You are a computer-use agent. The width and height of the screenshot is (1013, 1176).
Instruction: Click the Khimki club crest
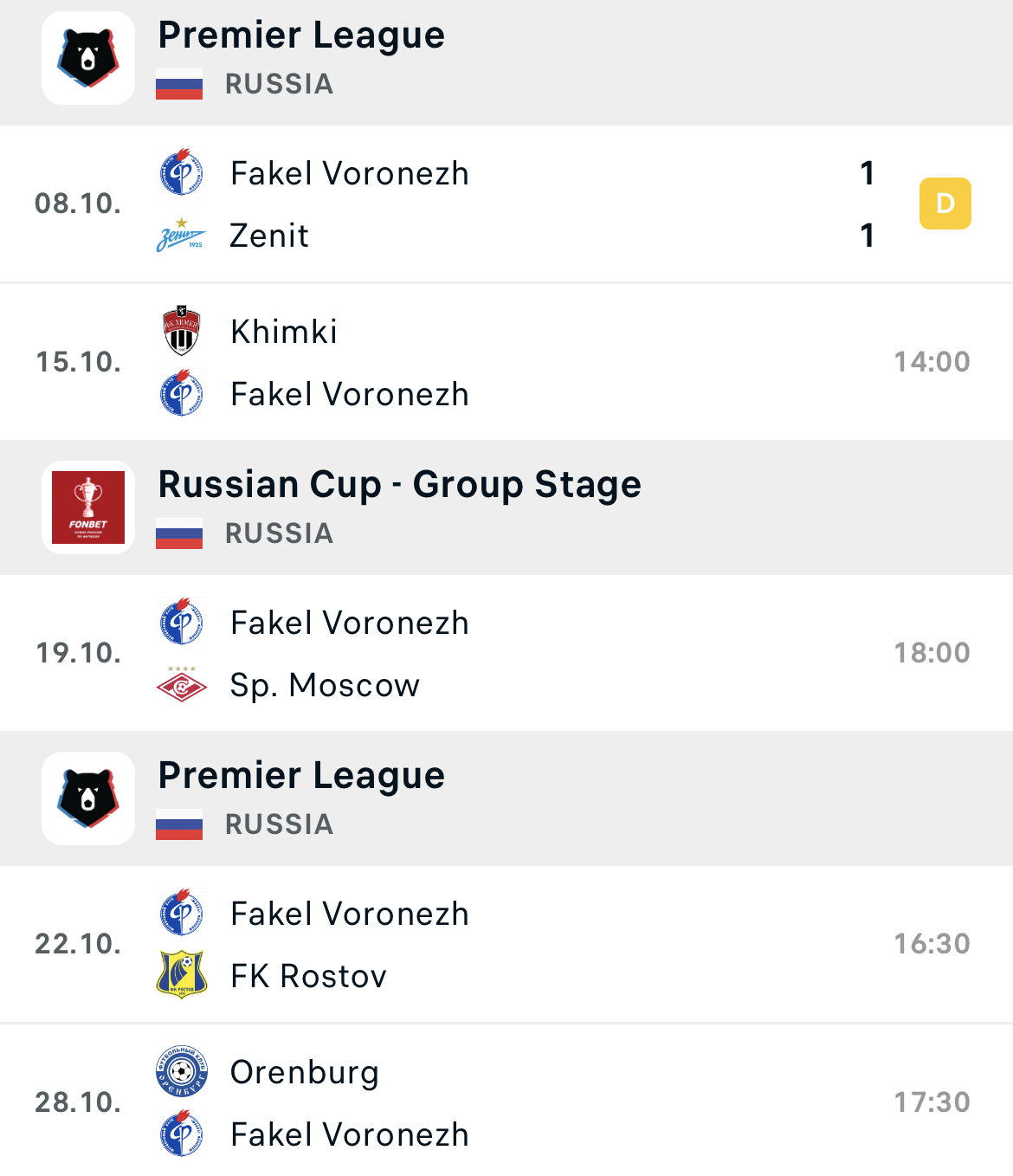pos(181,331)
